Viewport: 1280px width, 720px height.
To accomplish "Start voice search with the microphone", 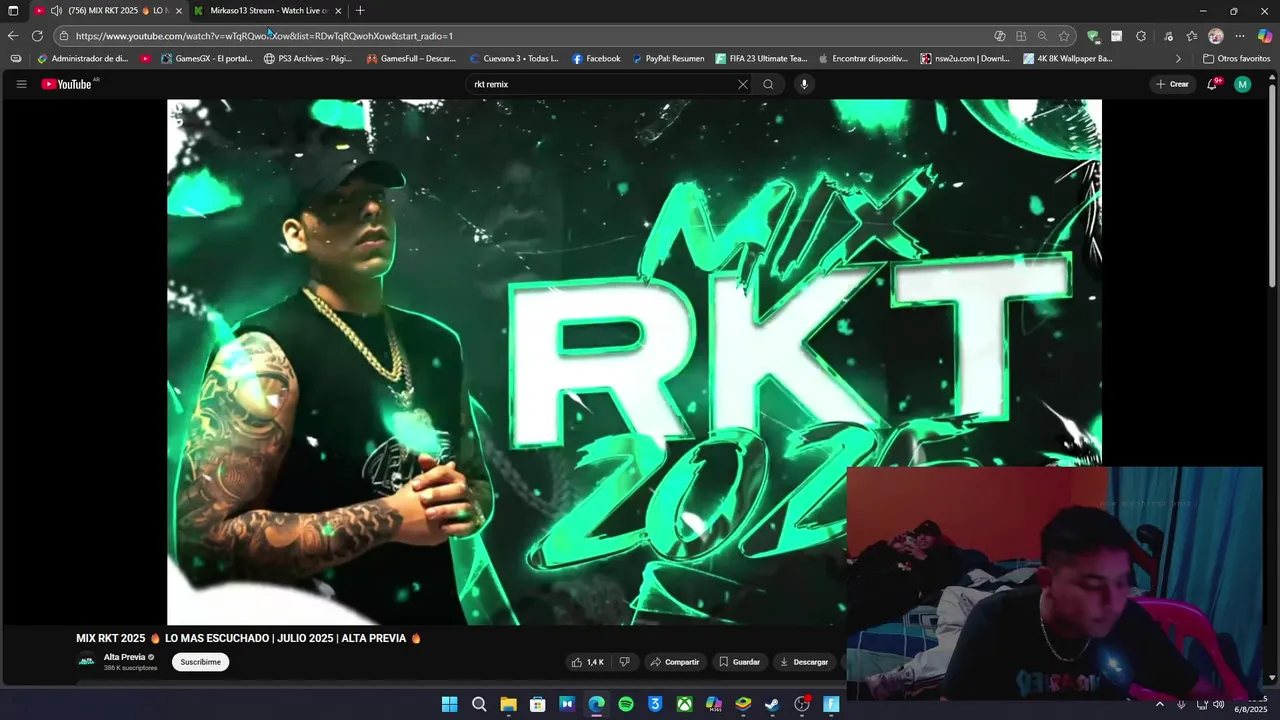I will 804,84.
